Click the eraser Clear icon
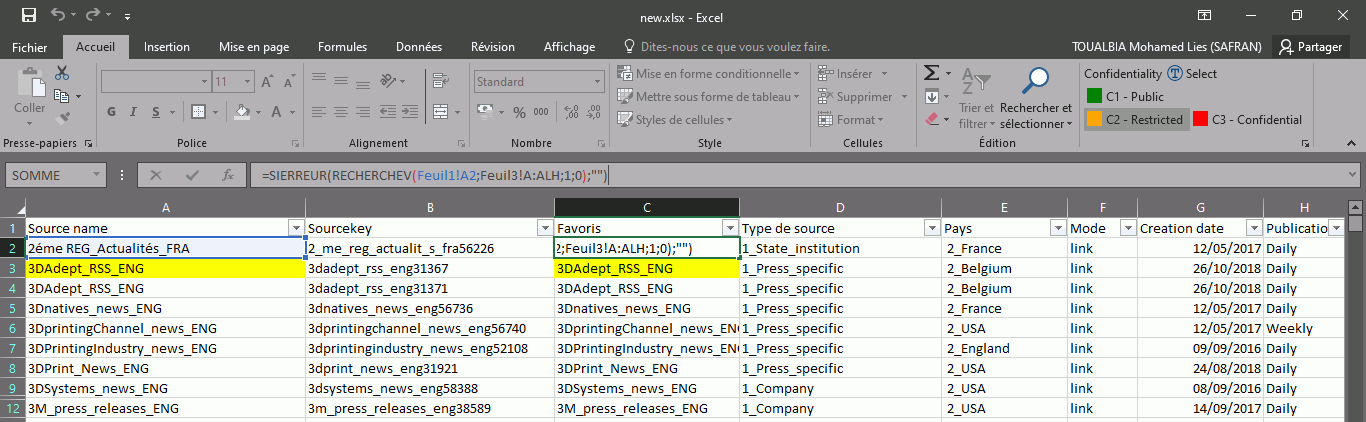 [932, 119]
